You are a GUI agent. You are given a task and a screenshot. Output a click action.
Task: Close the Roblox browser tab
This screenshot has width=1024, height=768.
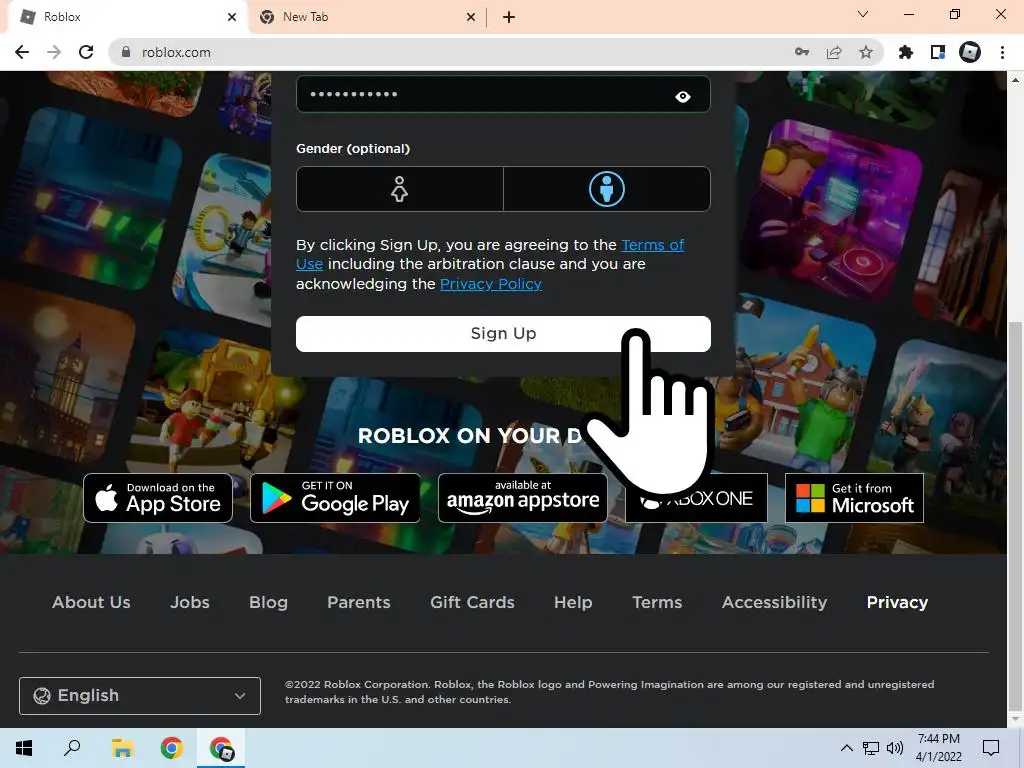coord(232,17)
